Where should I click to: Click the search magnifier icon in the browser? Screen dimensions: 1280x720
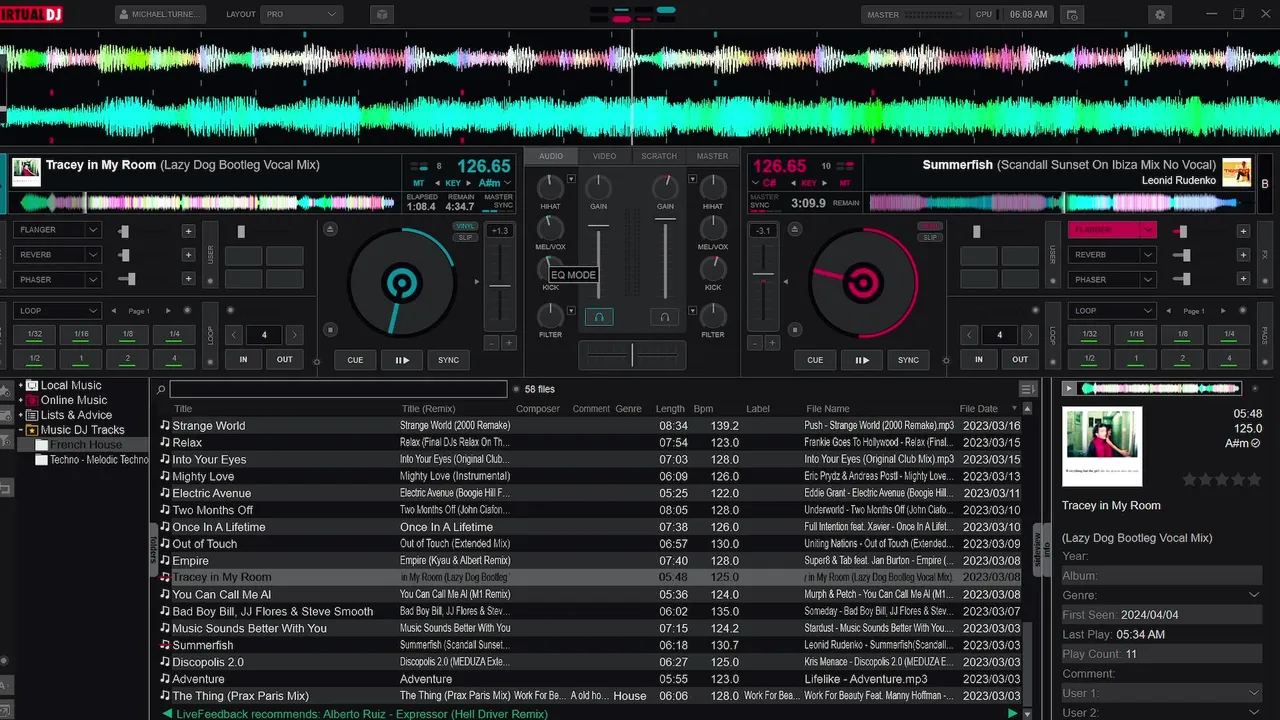pos(161,389)
